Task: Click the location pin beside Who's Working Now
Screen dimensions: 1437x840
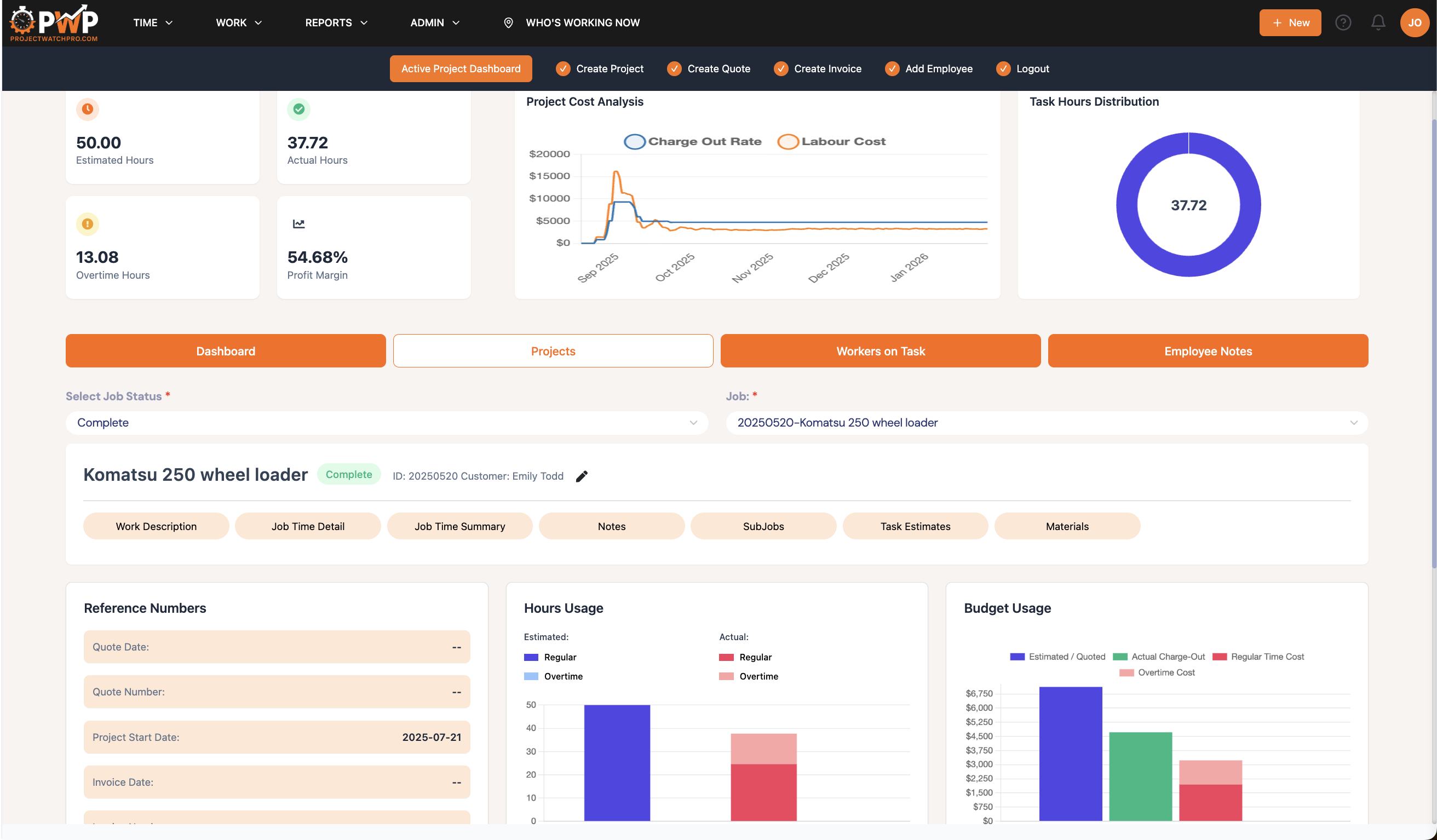Action: coord(508,23)
